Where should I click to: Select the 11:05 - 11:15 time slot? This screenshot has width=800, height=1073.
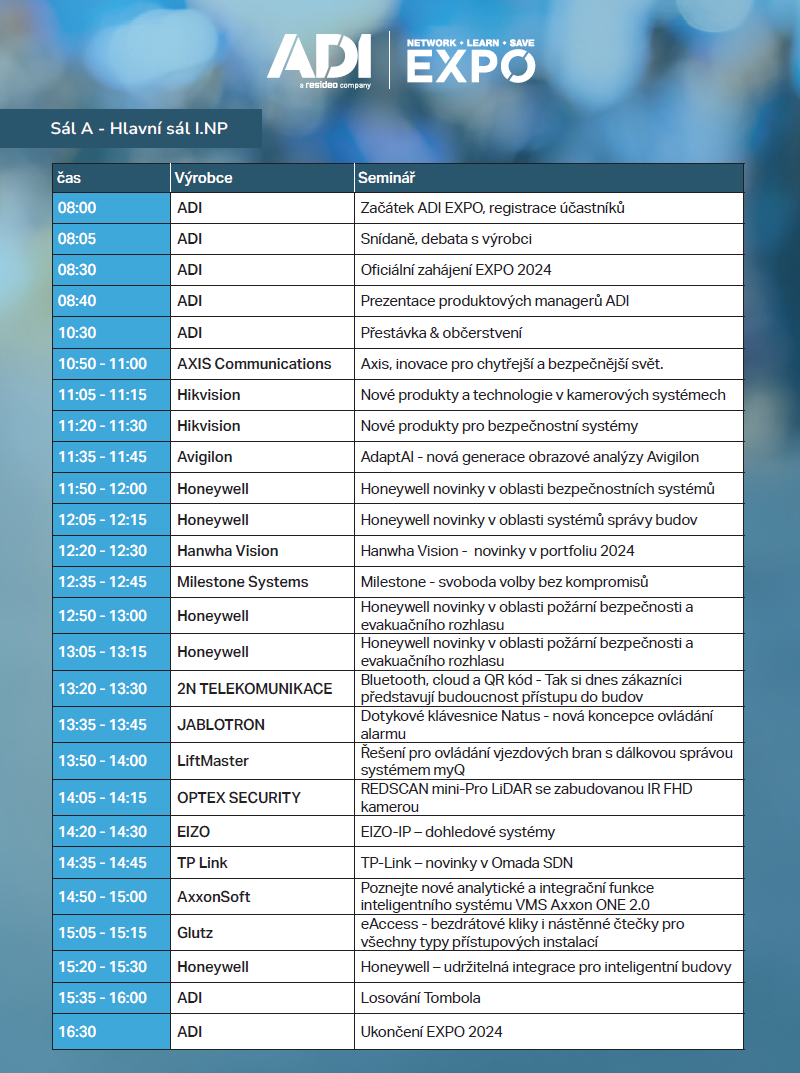pyautogui.click(x=112, y=395)
